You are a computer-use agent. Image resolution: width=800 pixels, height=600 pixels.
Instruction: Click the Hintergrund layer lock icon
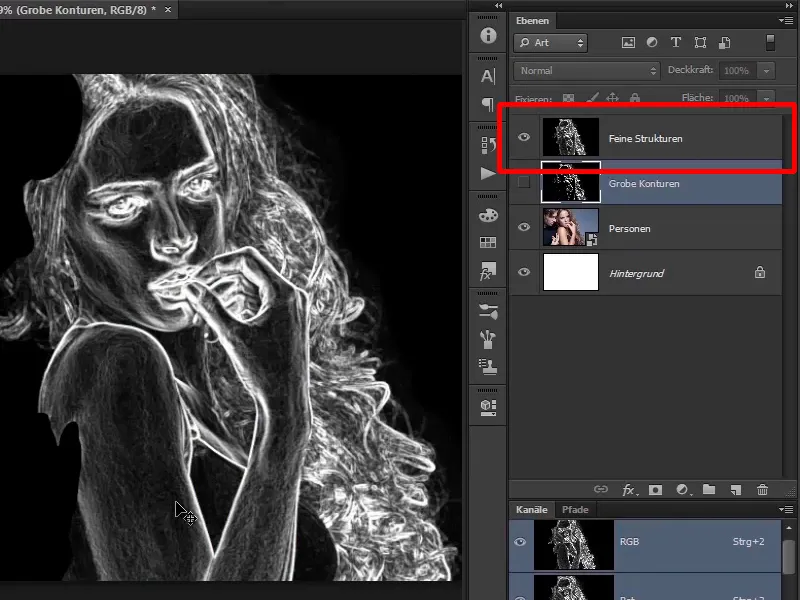pyautogui.click(x=760, y=272)
